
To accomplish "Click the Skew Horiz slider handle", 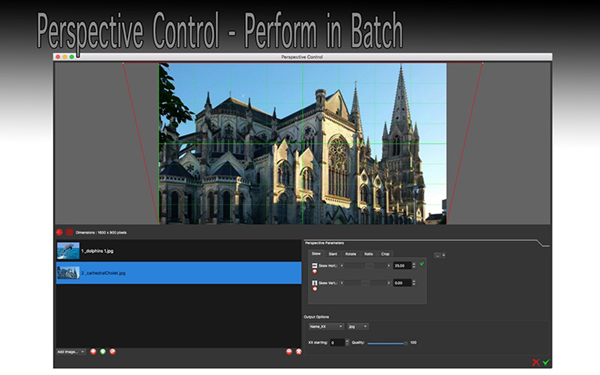I will (370, 266).
